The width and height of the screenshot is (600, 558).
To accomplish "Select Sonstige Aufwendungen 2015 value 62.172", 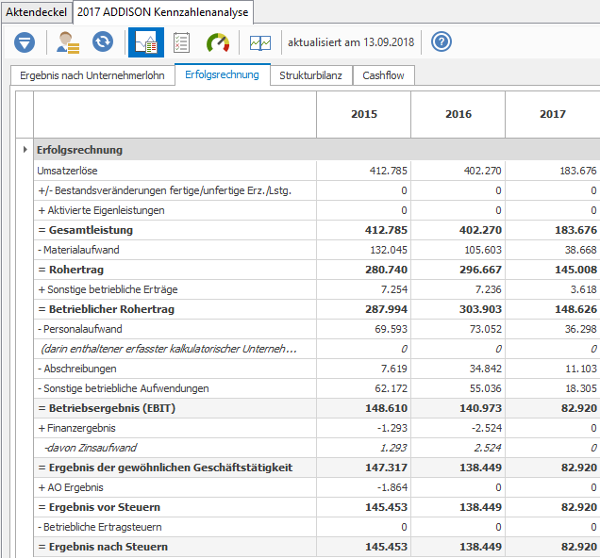I will [391, 388].
